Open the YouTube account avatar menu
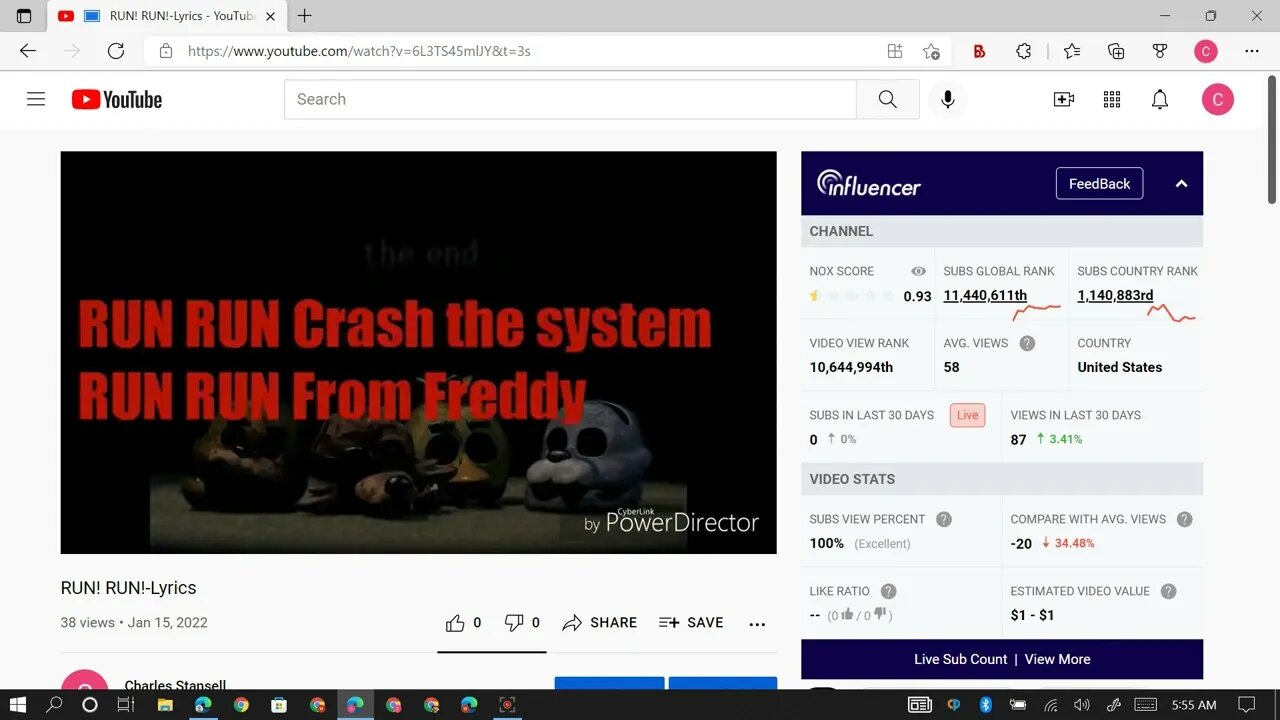1280x720 pixels. 1217,99
